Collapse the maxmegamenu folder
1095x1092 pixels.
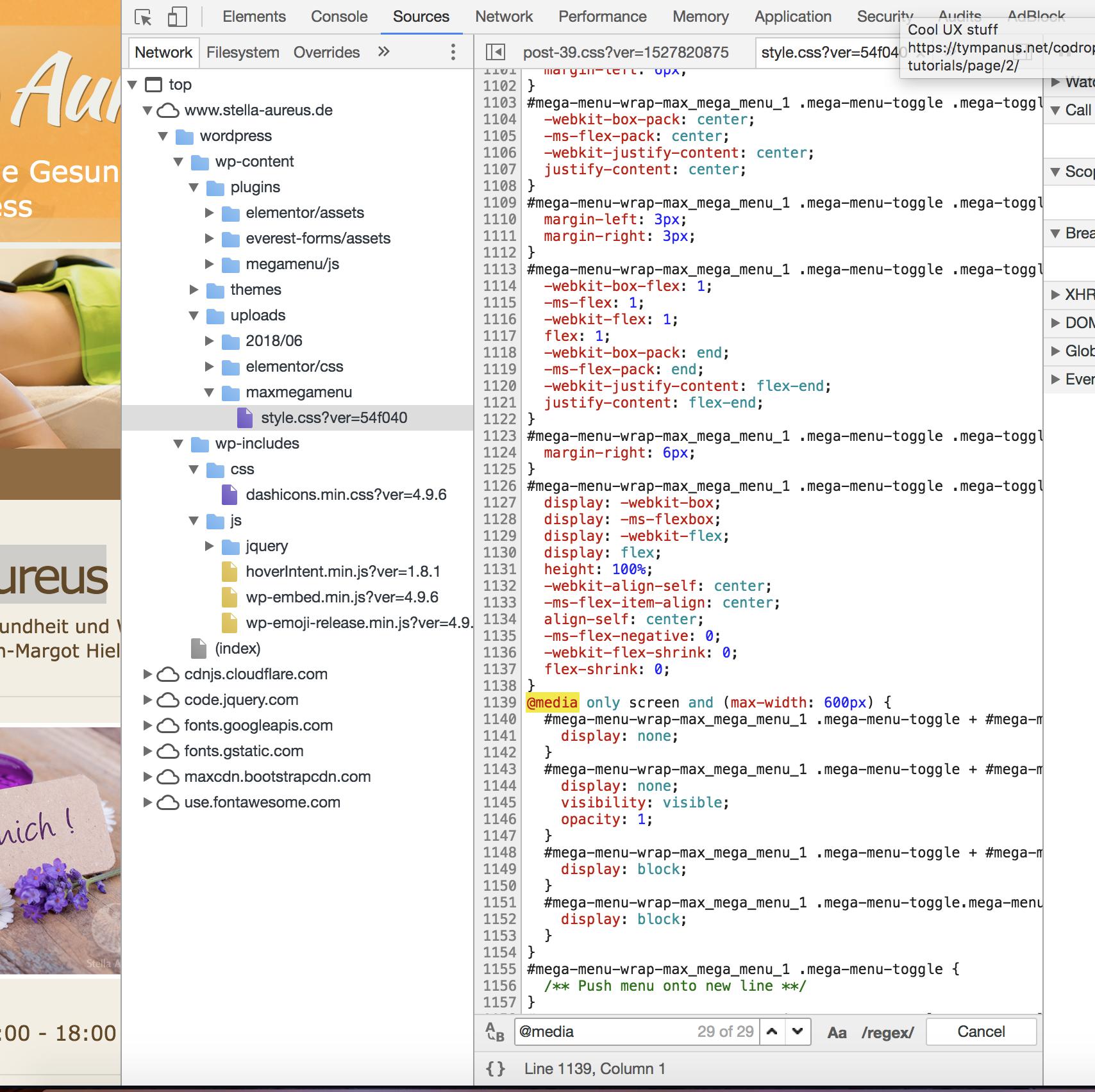pyautogui.click(x=209, y=392)
